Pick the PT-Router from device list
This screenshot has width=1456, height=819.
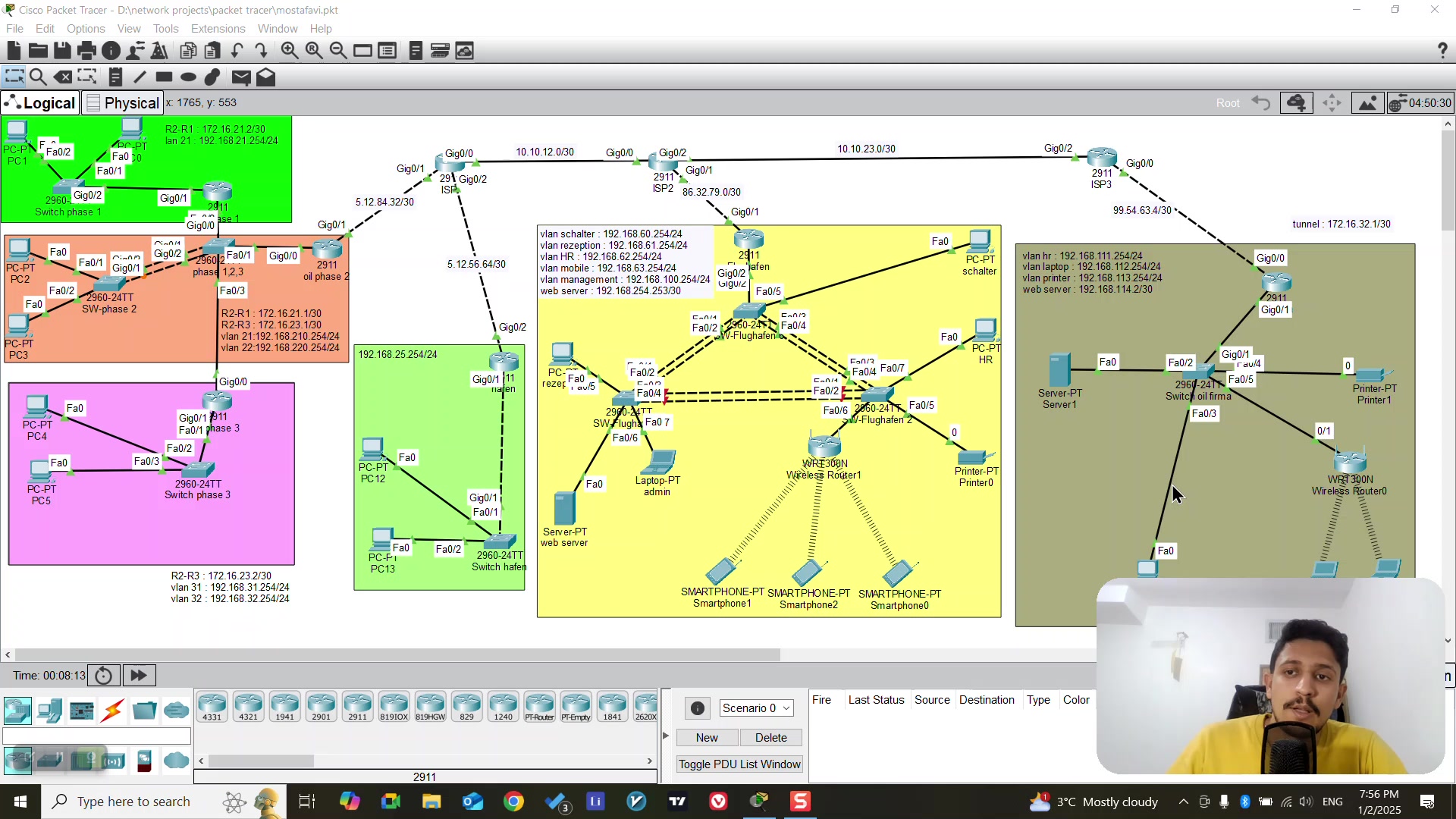[540, 707]
